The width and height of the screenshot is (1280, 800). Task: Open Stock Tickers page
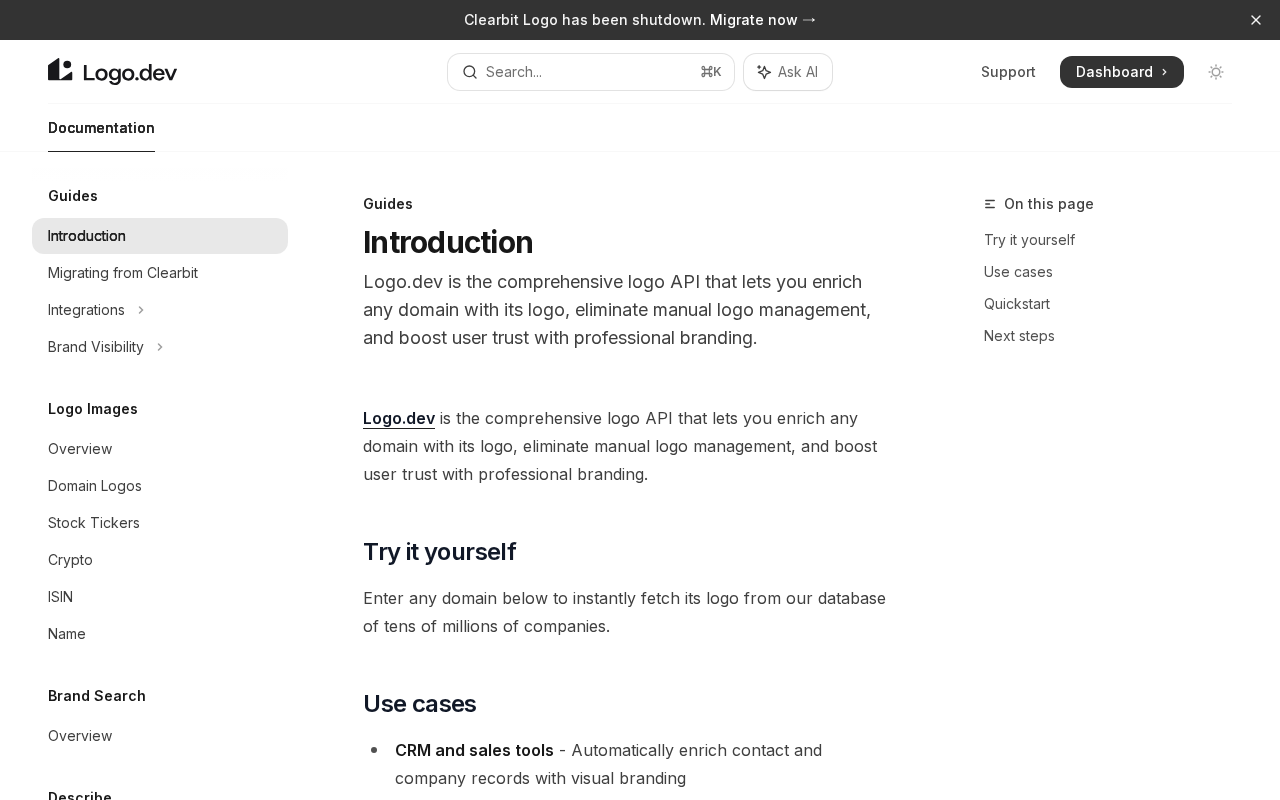pyautogui.click(x=94, y=523)
